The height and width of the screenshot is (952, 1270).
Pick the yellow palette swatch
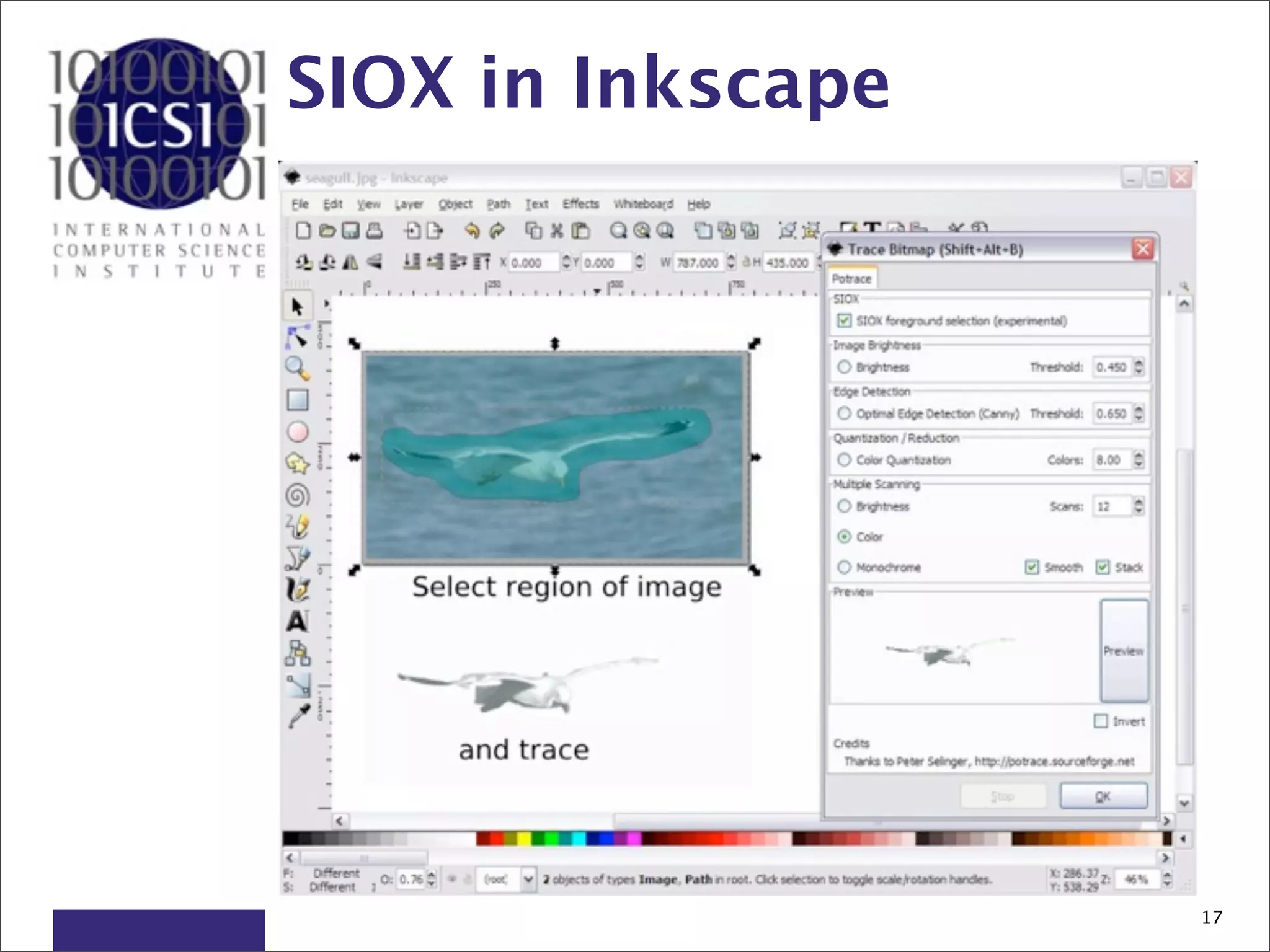point(525,839)
